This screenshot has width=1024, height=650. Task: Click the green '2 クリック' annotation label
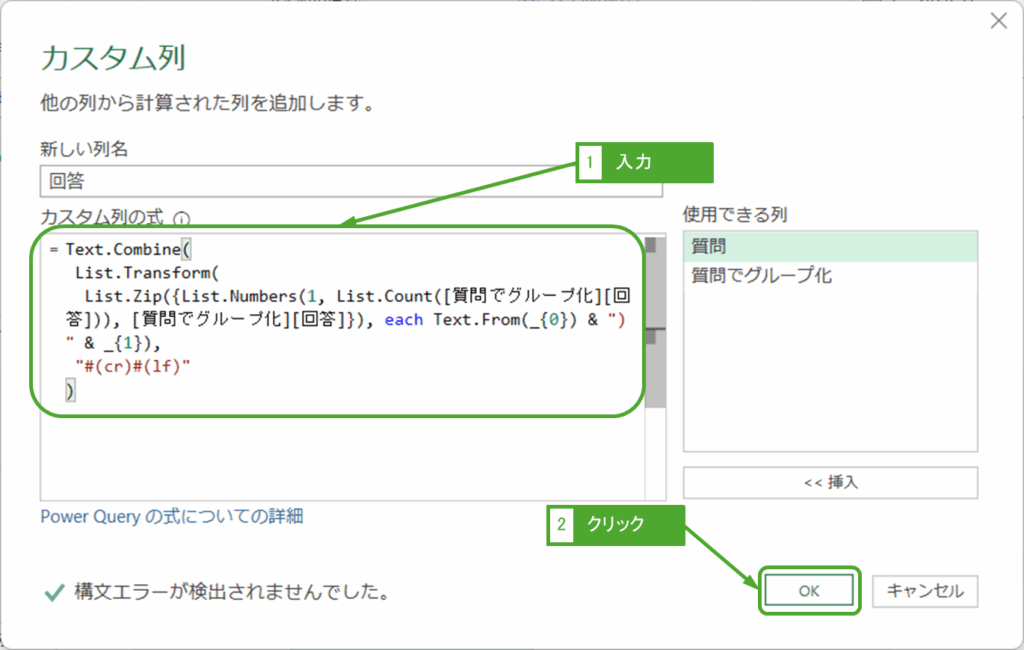pos(615,524)
